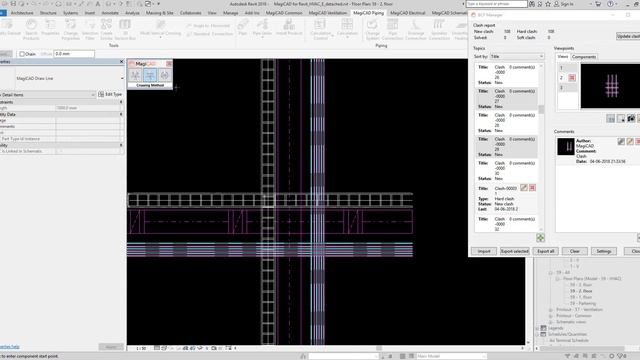
Task: Select first icon in MagiCAD floating toolbar
Action: point(135,75)
